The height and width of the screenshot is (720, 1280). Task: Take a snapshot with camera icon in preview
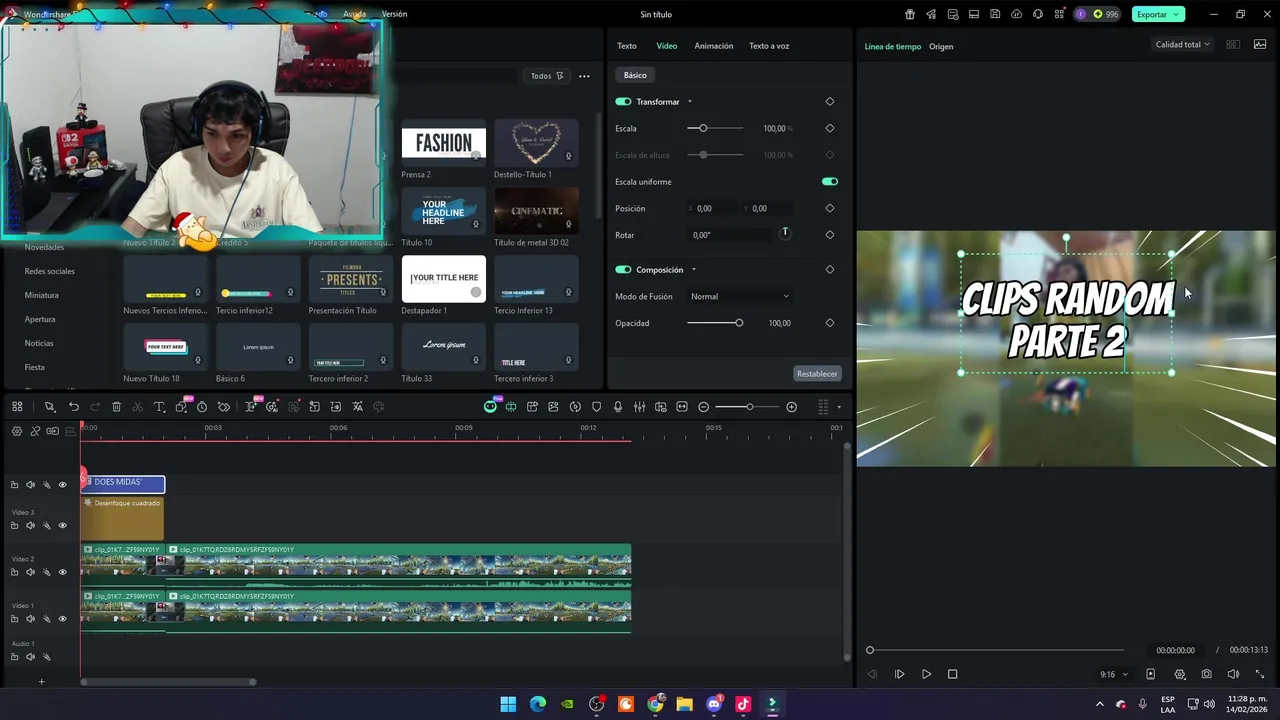tap(1207, 675)
